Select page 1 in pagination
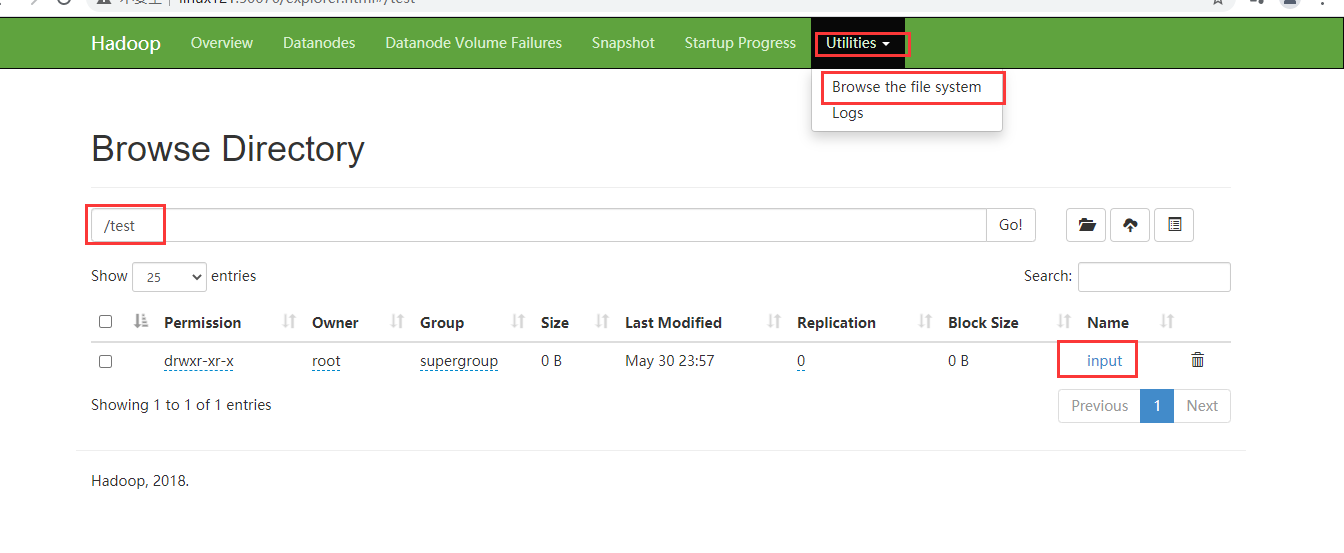1344x553 pixels. [x=1157, y=406]
